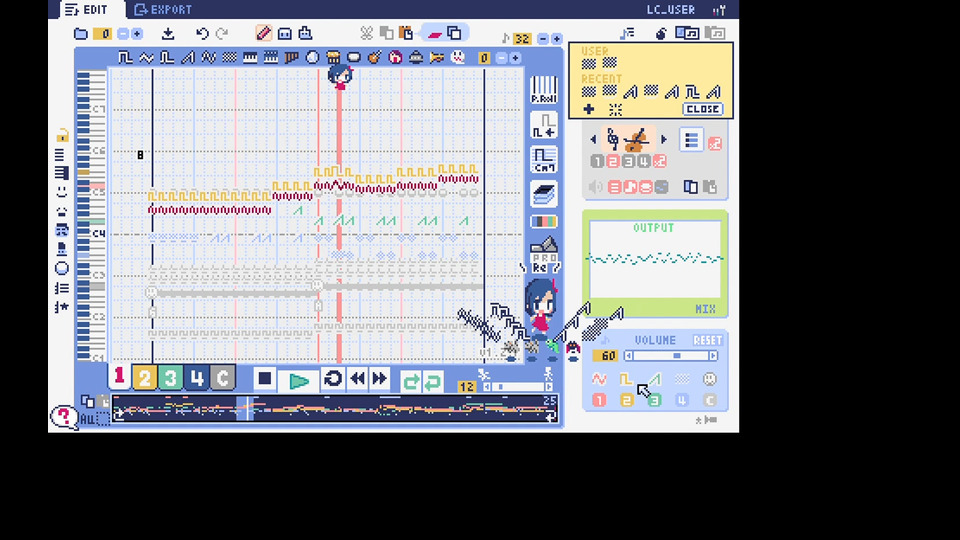Start playback with the green play button
This screenshot has height=540, width=960.
pos(299,381)
